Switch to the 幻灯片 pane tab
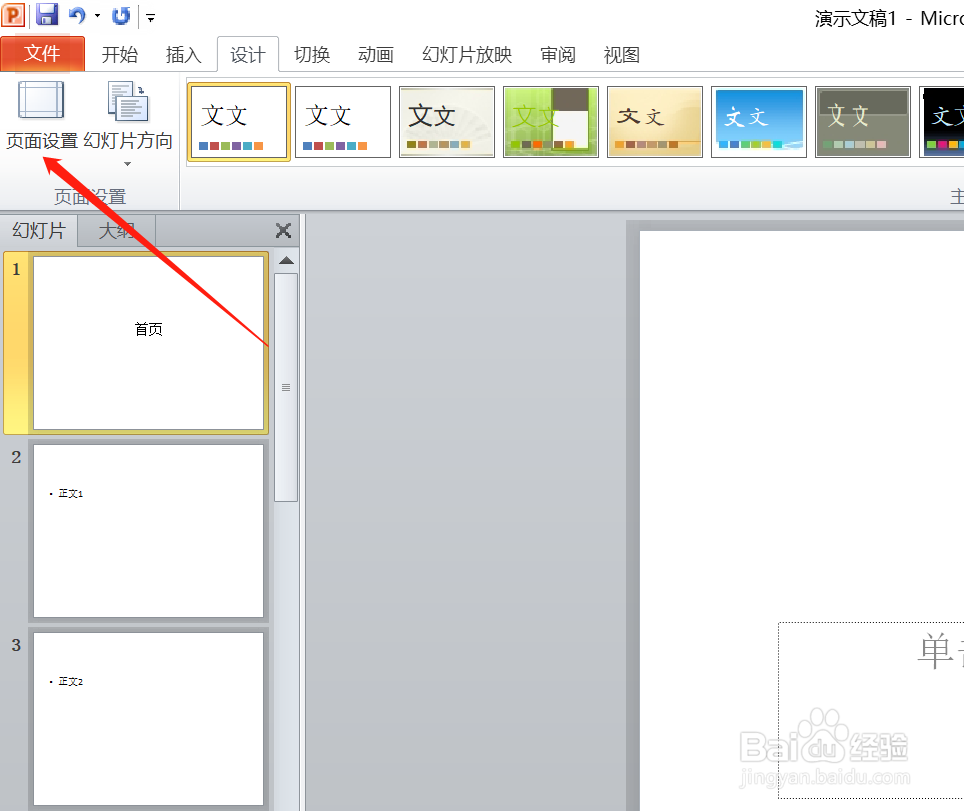Image resolution: width=964 pixels, height=811 pixels. pyautogui.click(x=39, y=231)
